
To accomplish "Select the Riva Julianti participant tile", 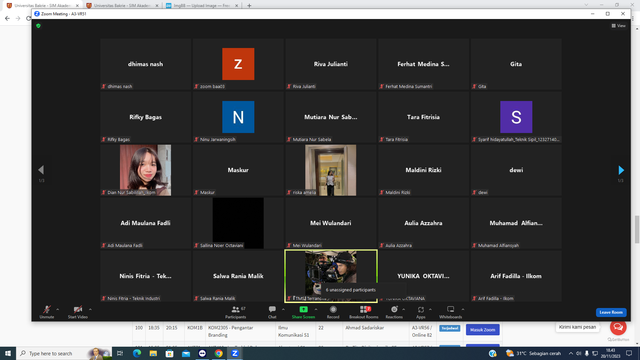I will point(331,64).
